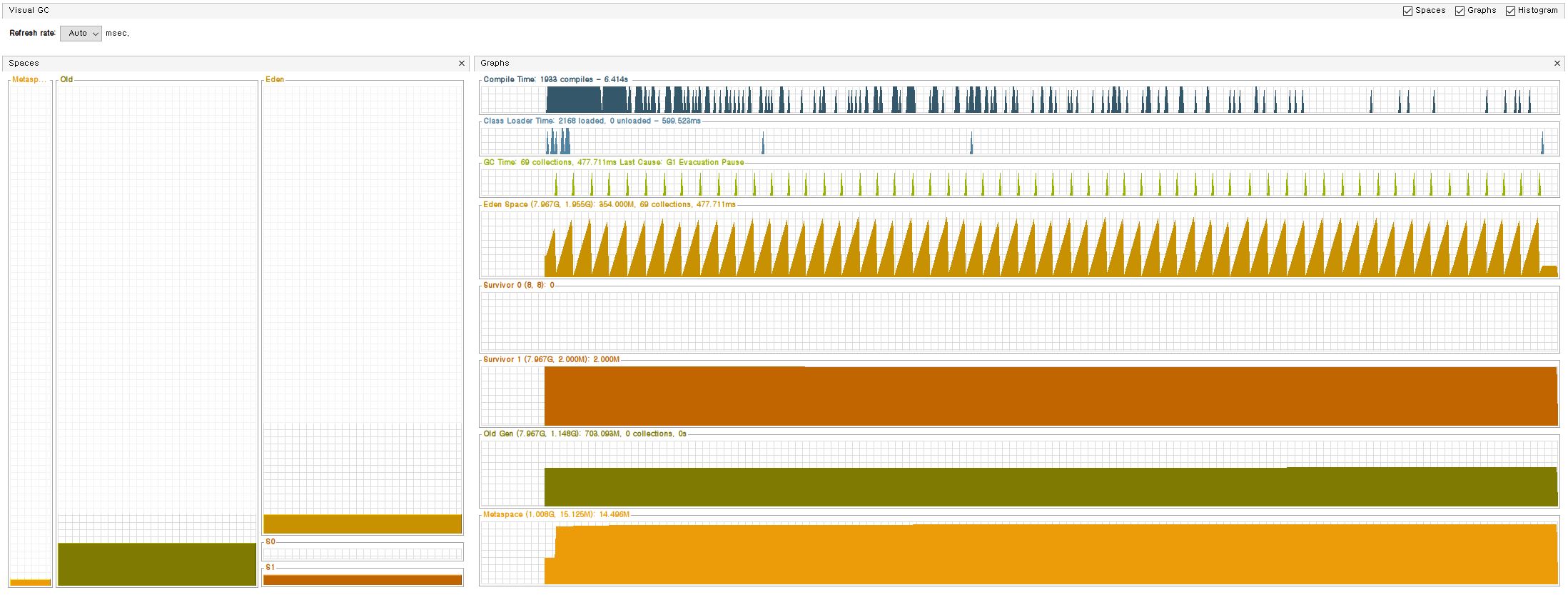Click the S0 survivor box

pos(363,553)
